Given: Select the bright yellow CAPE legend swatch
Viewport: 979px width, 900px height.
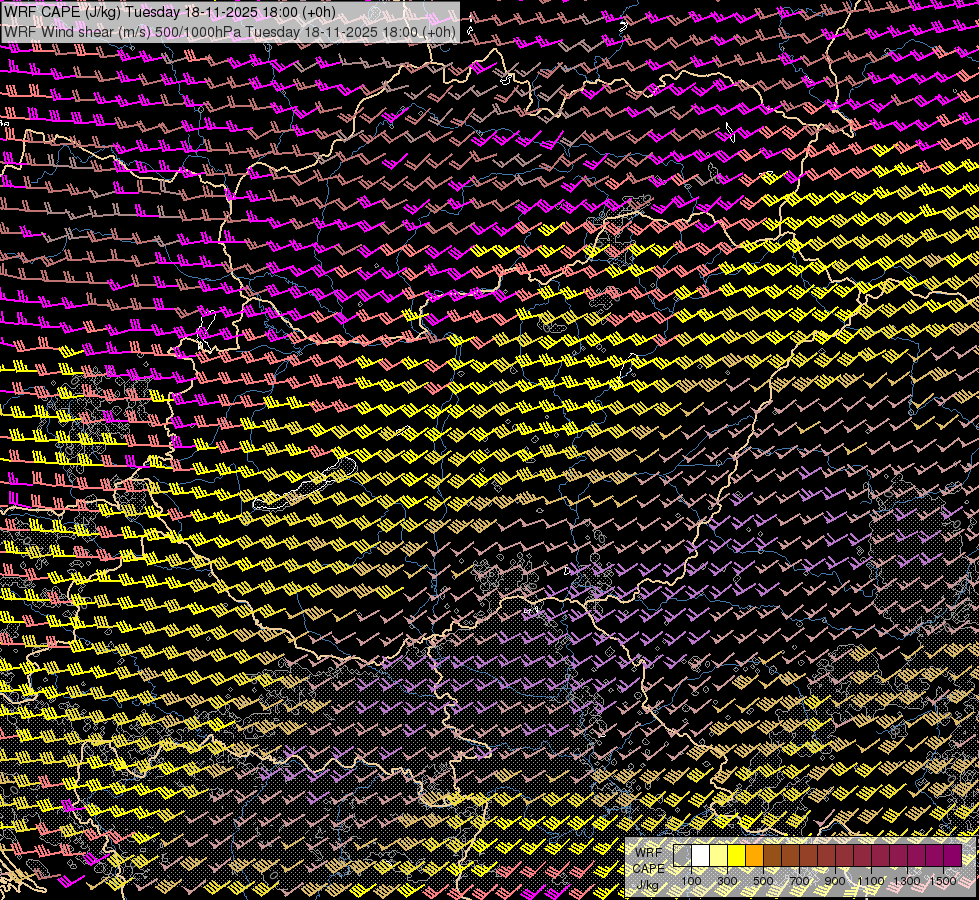Looking at the screenshot, I should [x=737, y=856].
